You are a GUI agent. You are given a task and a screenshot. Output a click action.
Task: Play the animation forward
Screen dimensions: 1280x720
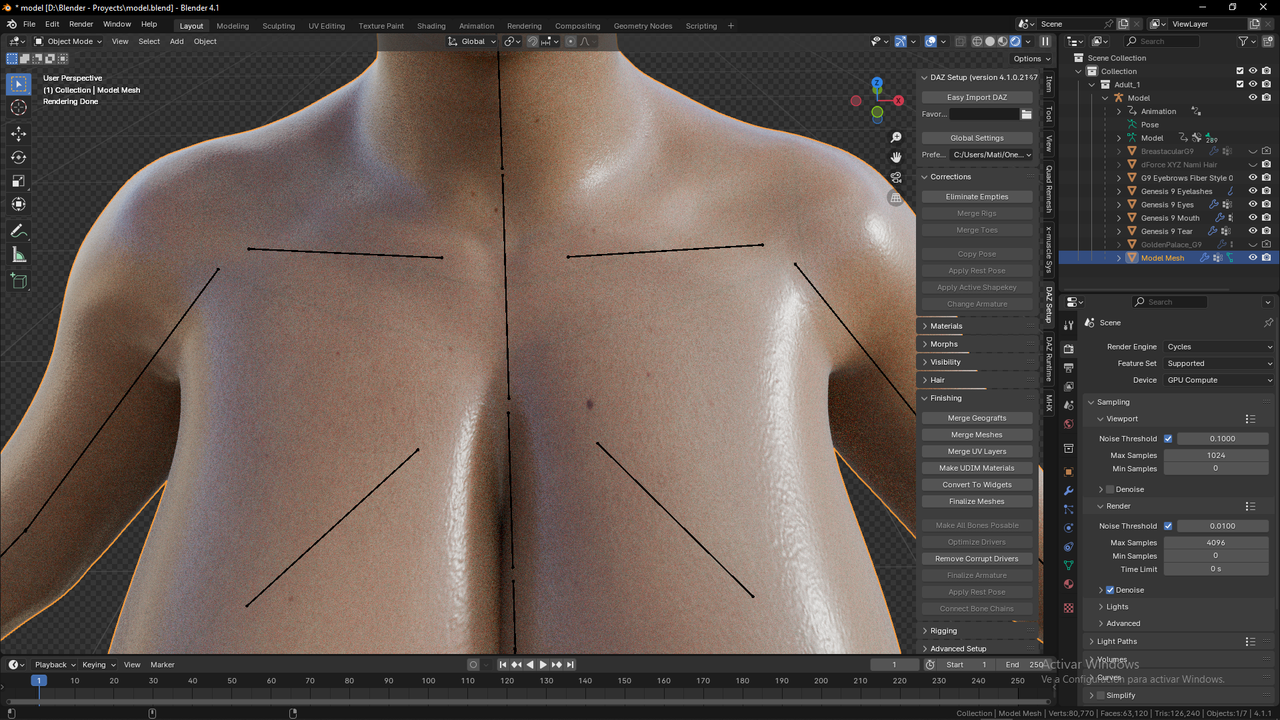(543, 664)
